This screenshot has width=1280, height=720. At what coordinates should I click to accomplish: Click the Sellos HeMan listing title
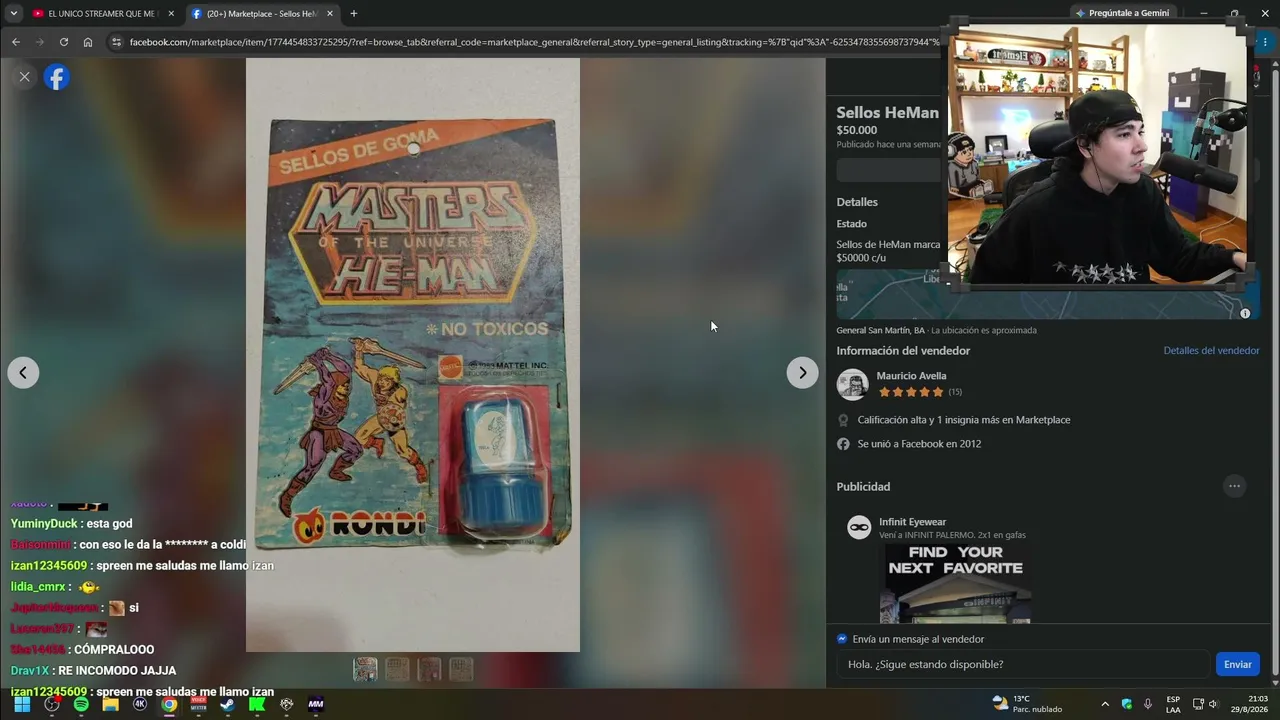coord(888,113)
